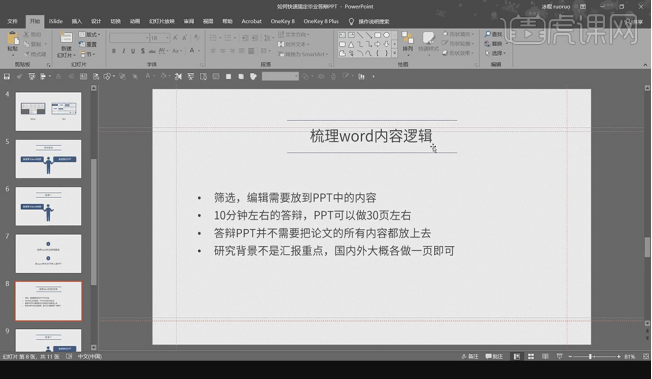Select the Line shape in gallery

(x=360, y=35)
